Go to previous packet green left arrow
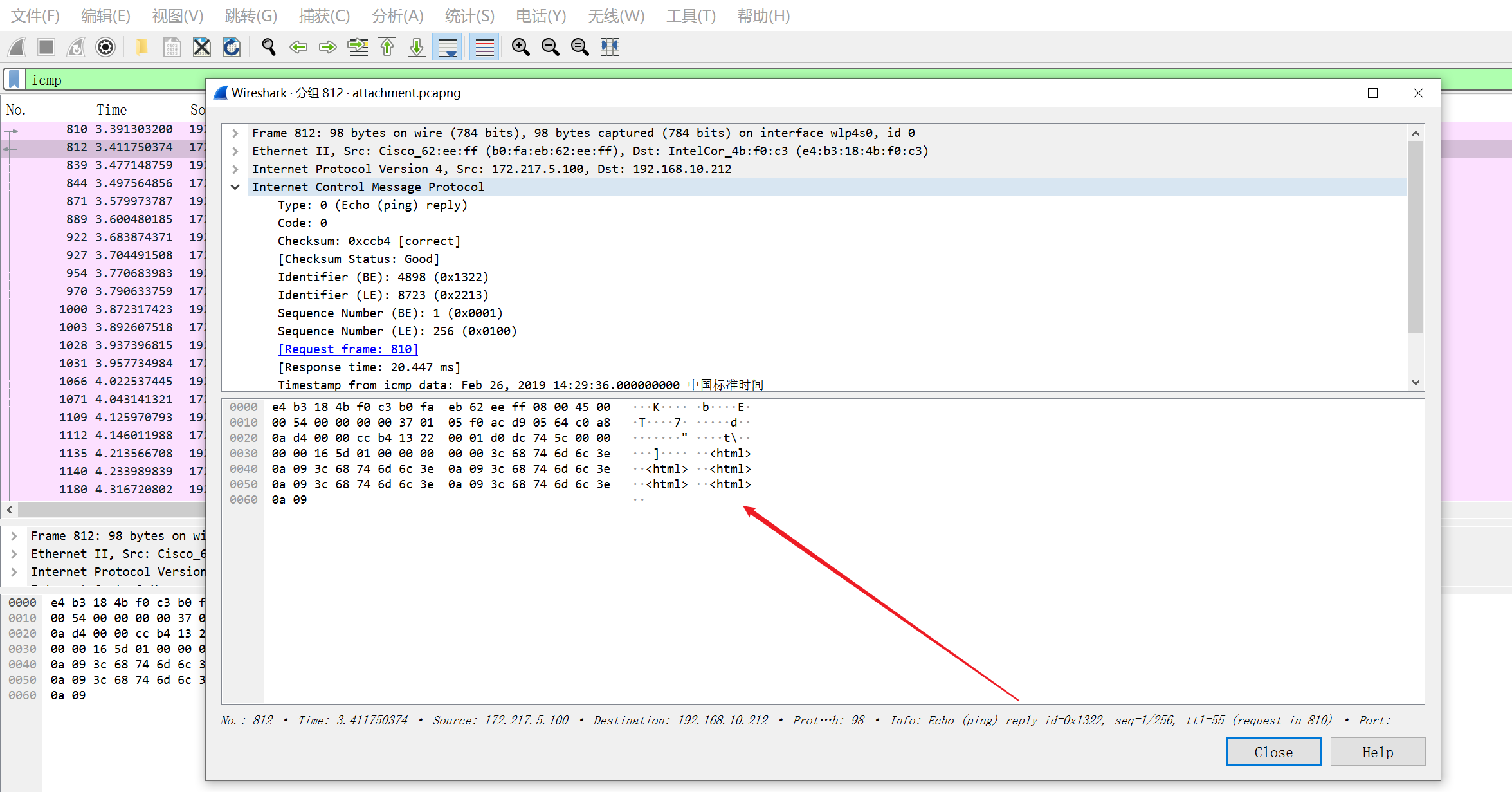The width and height of the screenshot is (1512, 792). pos(298,47)
